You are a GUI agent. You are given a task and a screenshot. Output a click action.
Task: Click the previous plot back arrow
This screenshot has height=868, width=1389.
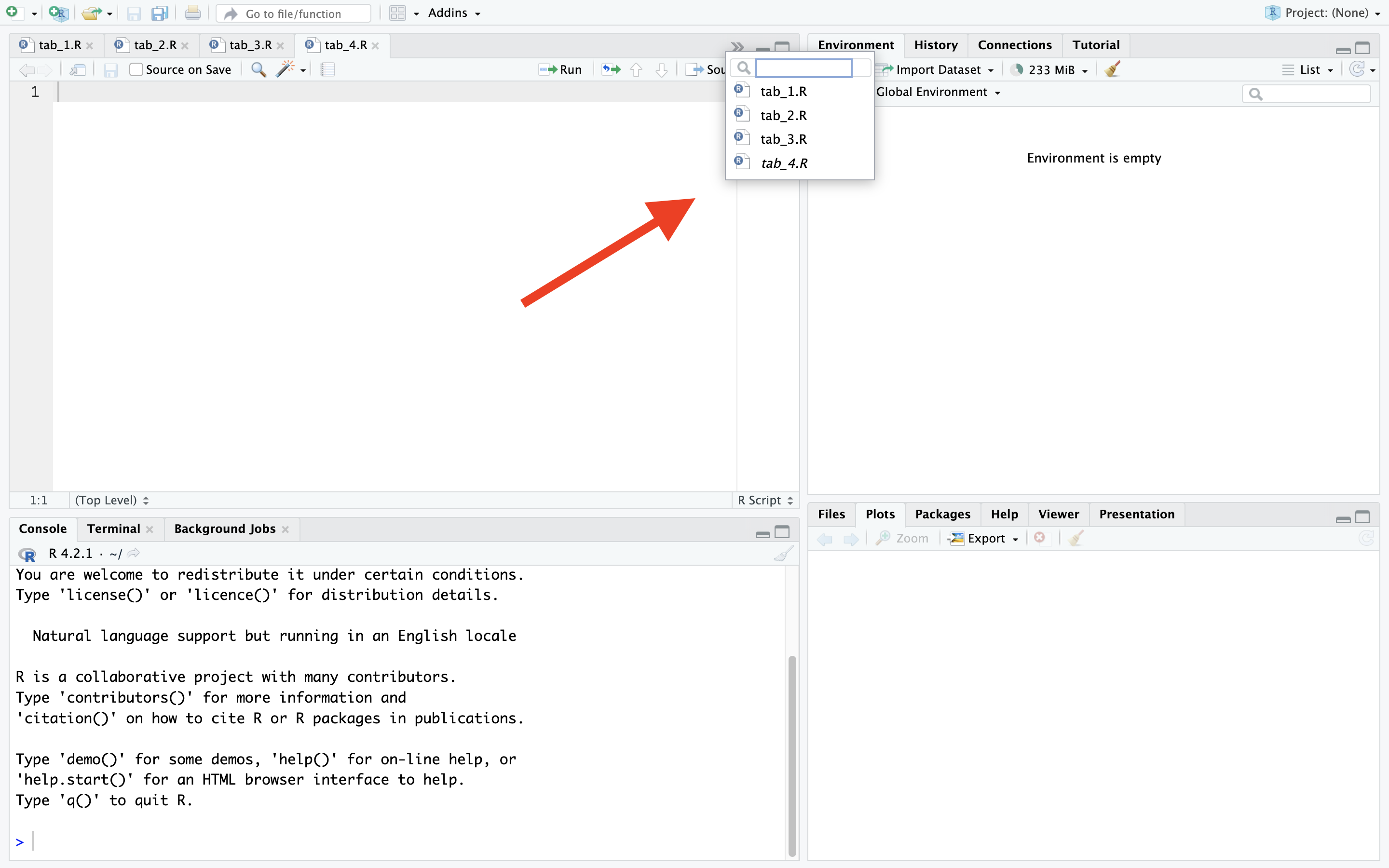825,539
